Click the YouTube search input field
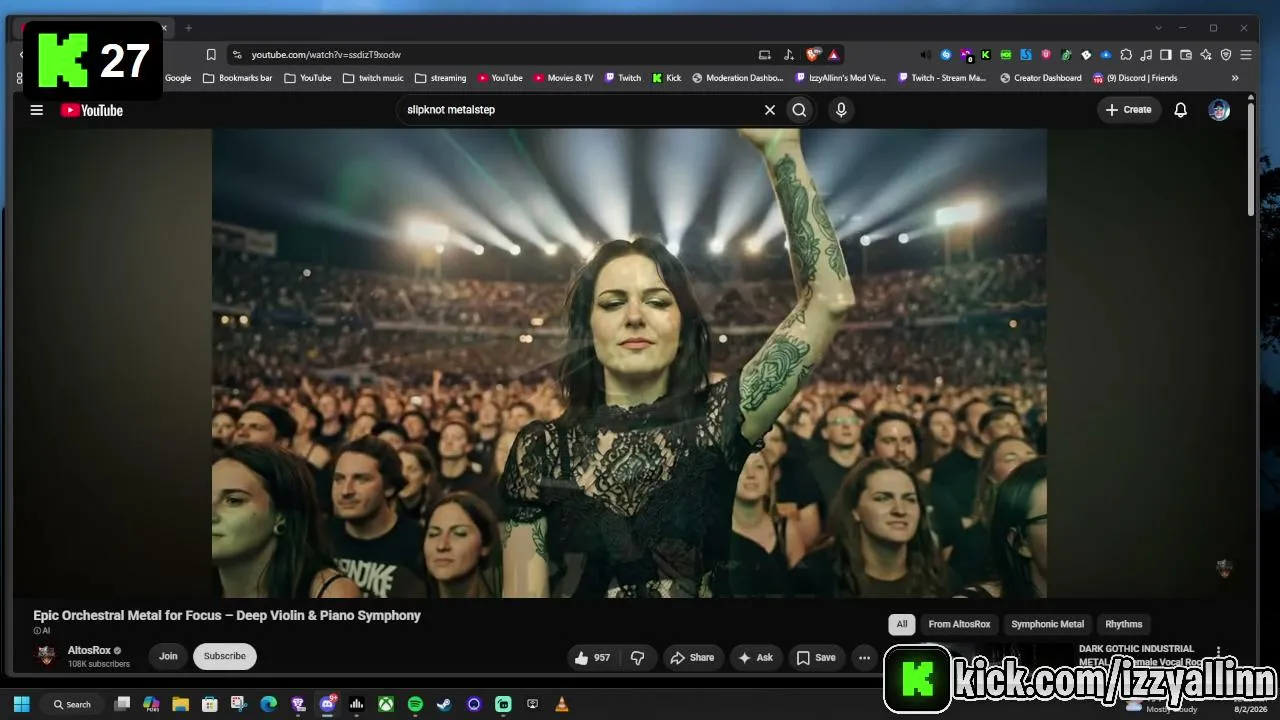This screenshot has height=720, width=1280. 580,110
